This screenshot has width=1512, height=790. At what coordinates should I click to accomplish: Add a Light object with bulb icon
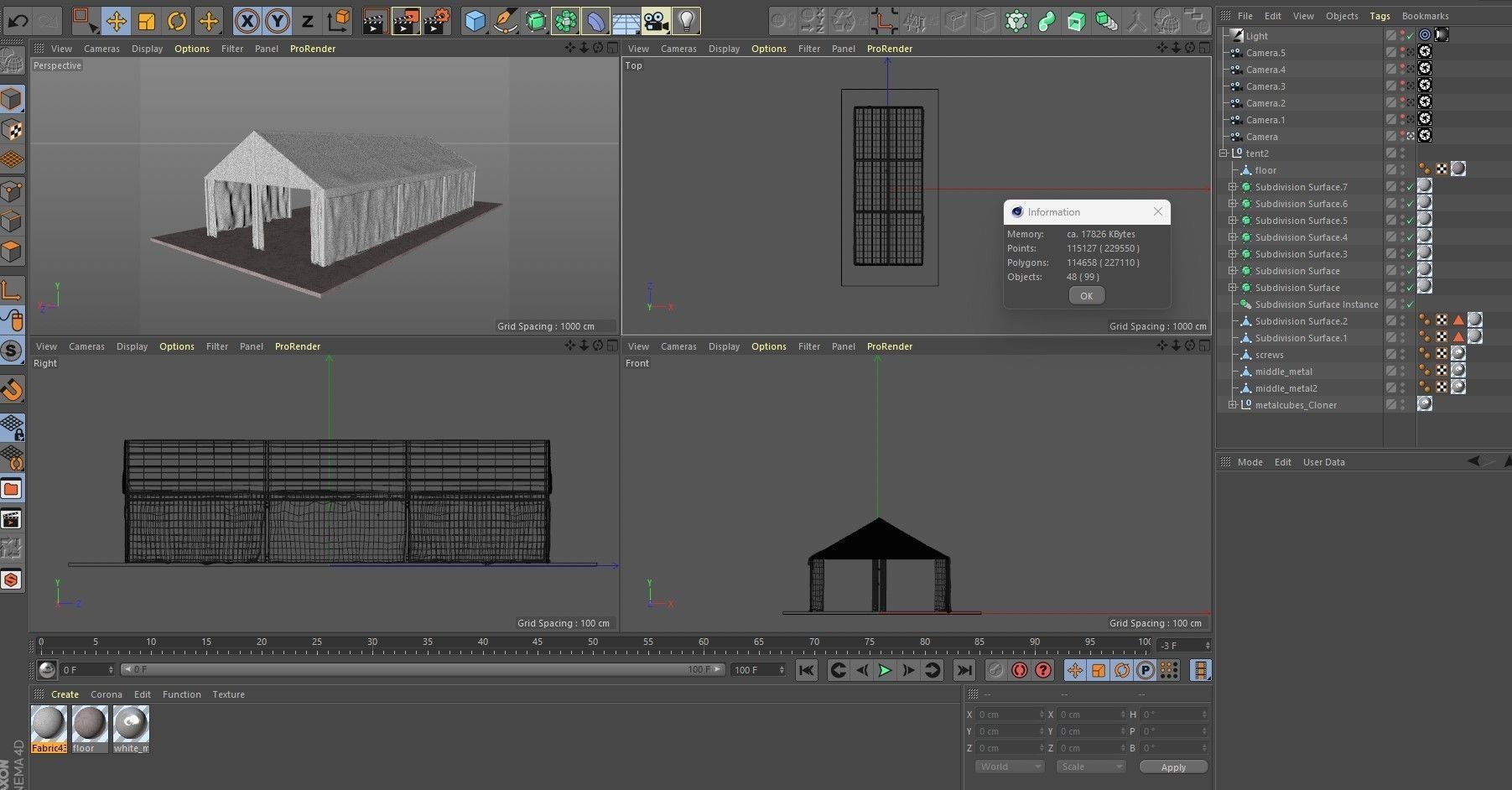coord(687,20)
